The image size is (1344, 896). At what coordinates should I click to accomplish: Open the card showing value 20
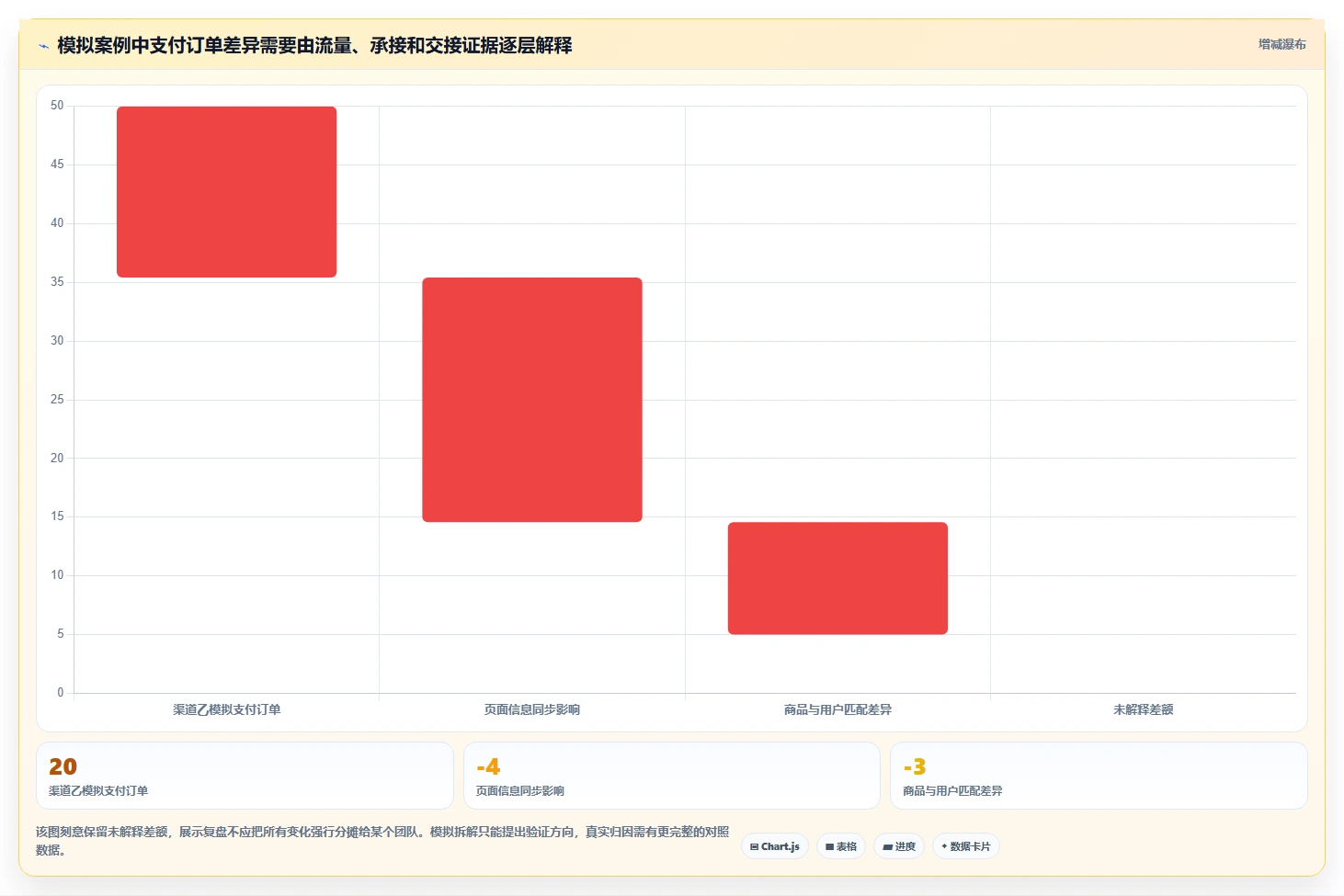click(245, 776)
